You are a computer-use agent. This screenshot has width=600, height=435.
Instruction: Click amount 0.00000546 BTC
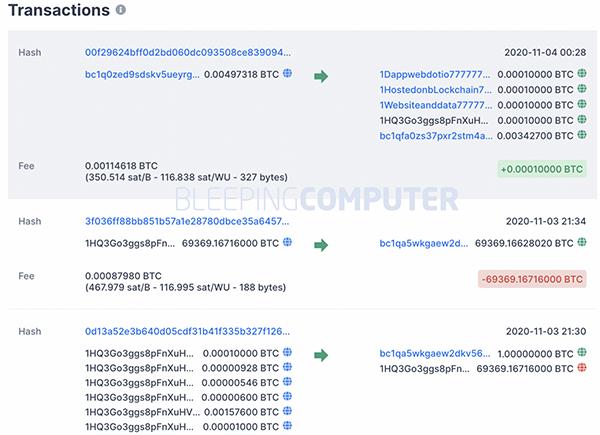(240, 383)
